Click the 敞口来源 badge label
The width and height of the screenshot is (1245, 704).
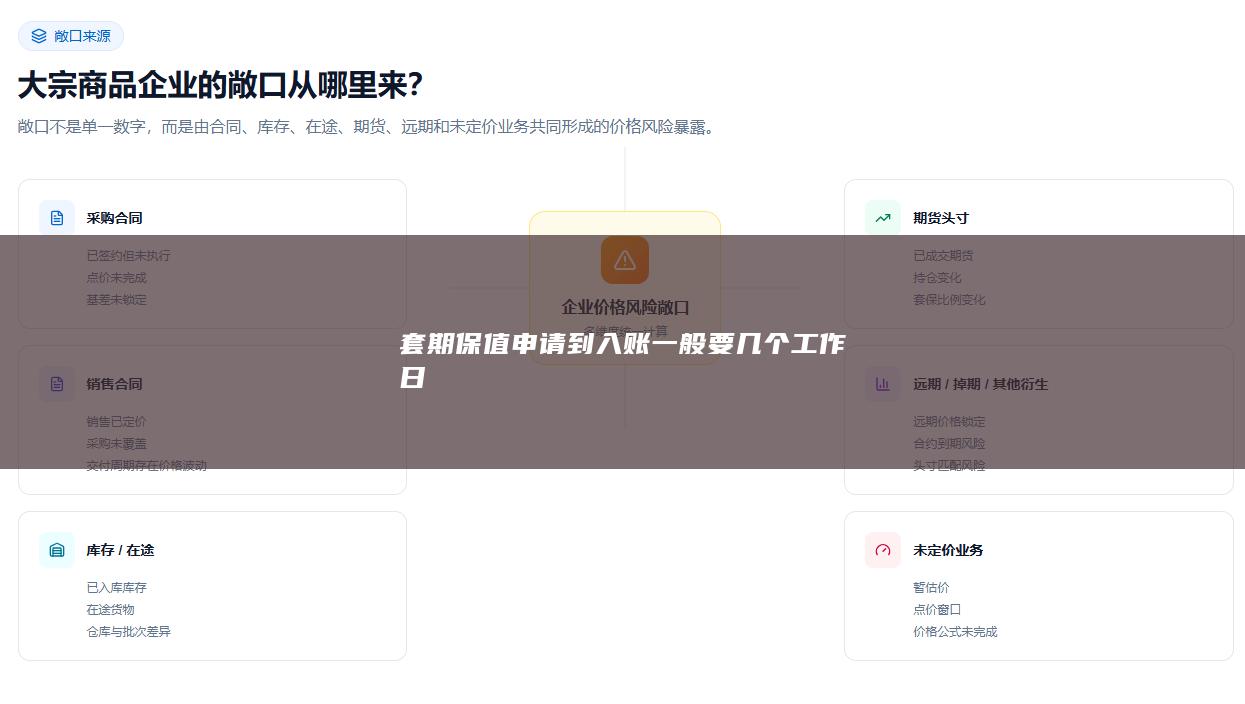coord(82,36)
